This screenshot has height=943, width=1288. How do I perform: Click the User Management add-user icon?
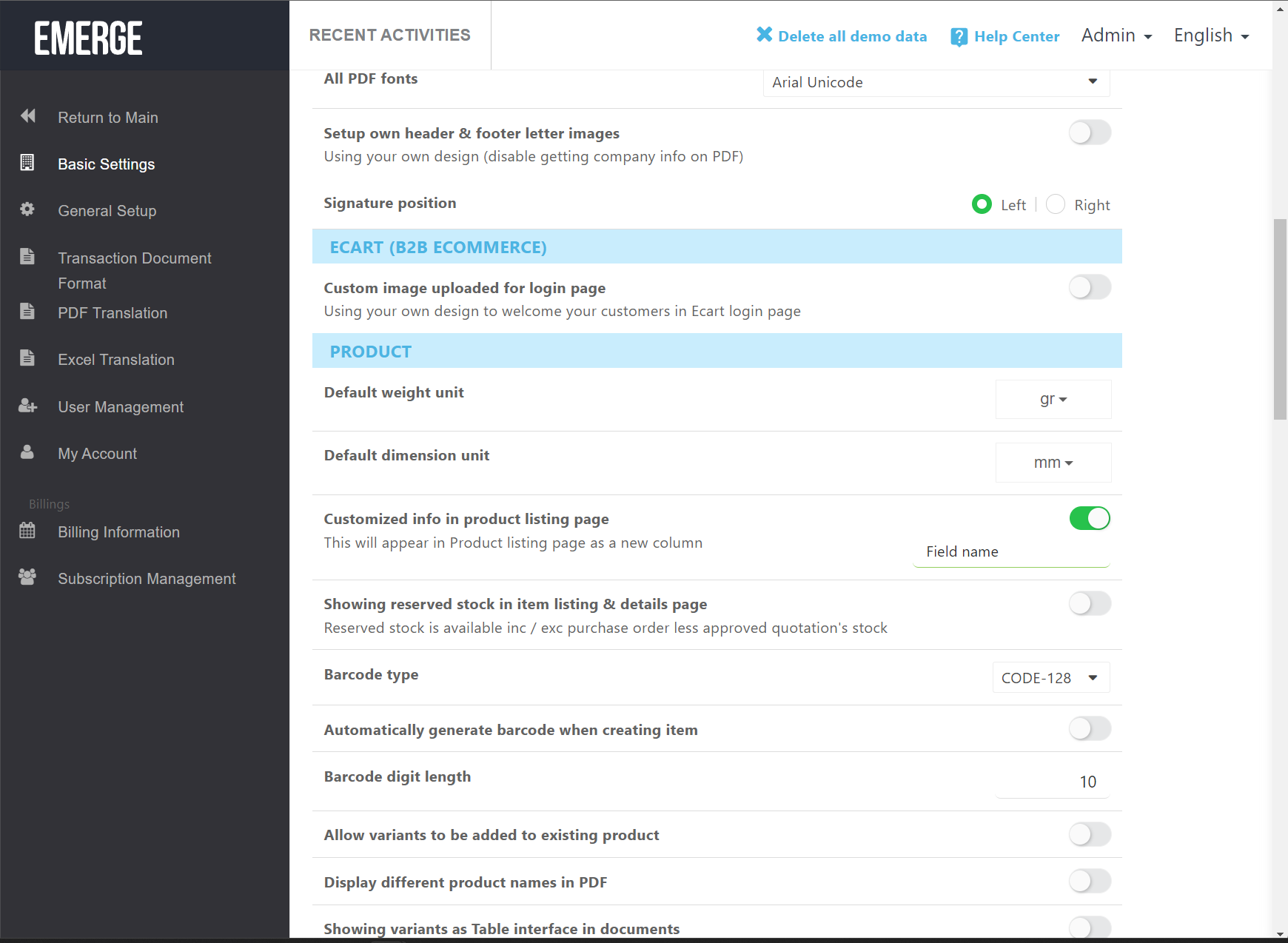click(27, 406)
